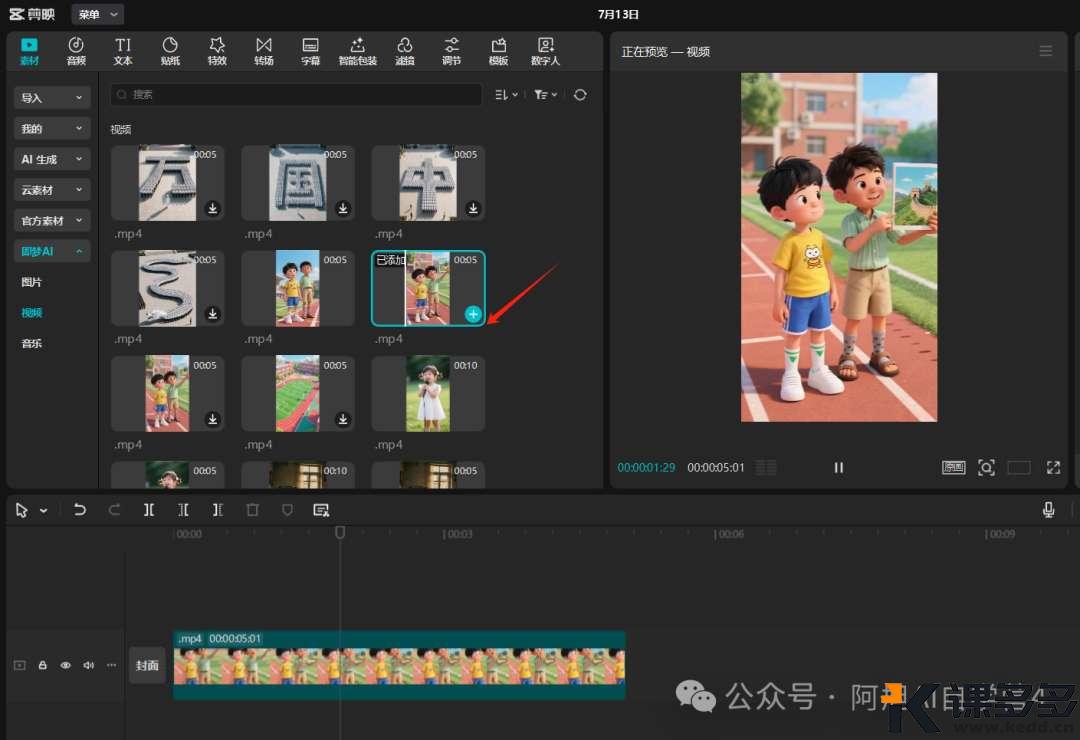Open the 特效 (Effects) panel

(217, 51)
